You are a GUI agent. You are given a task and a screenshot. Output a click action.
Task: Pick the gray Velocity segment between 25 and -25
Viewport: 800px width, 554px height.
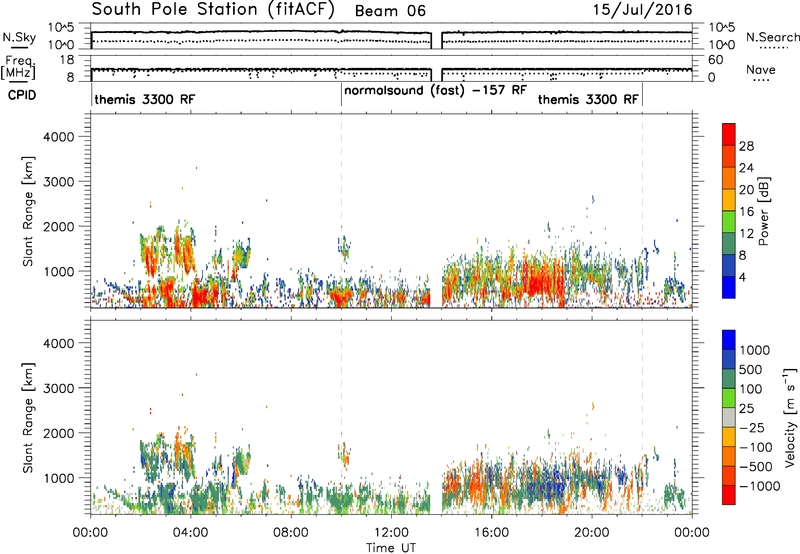pos(729,418)
